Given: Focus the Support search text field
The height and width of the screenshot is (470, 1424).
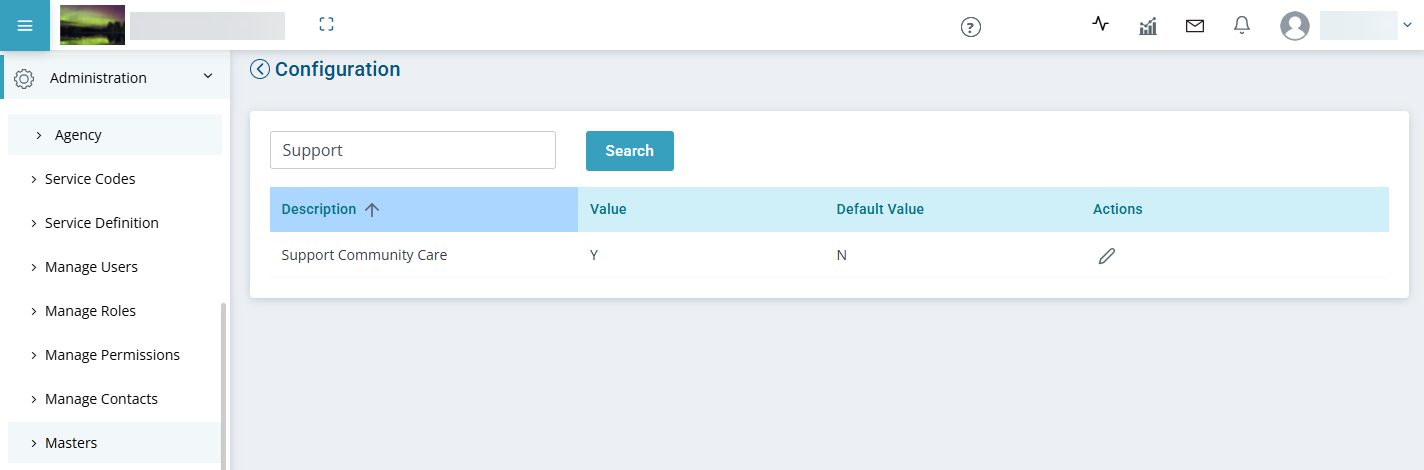Looking at the screenshot, I should point(413,150).
